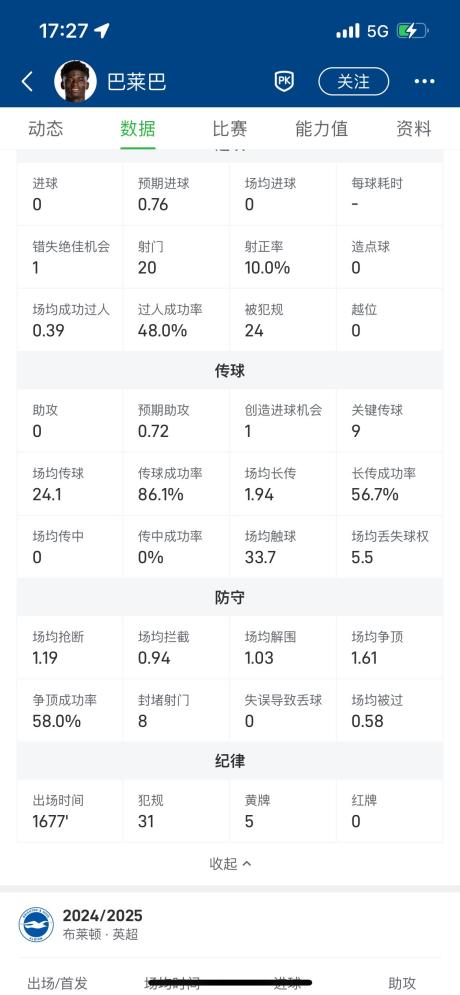Open the three-dot more menu
This screenshot has height=995, width=460.
click(424, 81)
